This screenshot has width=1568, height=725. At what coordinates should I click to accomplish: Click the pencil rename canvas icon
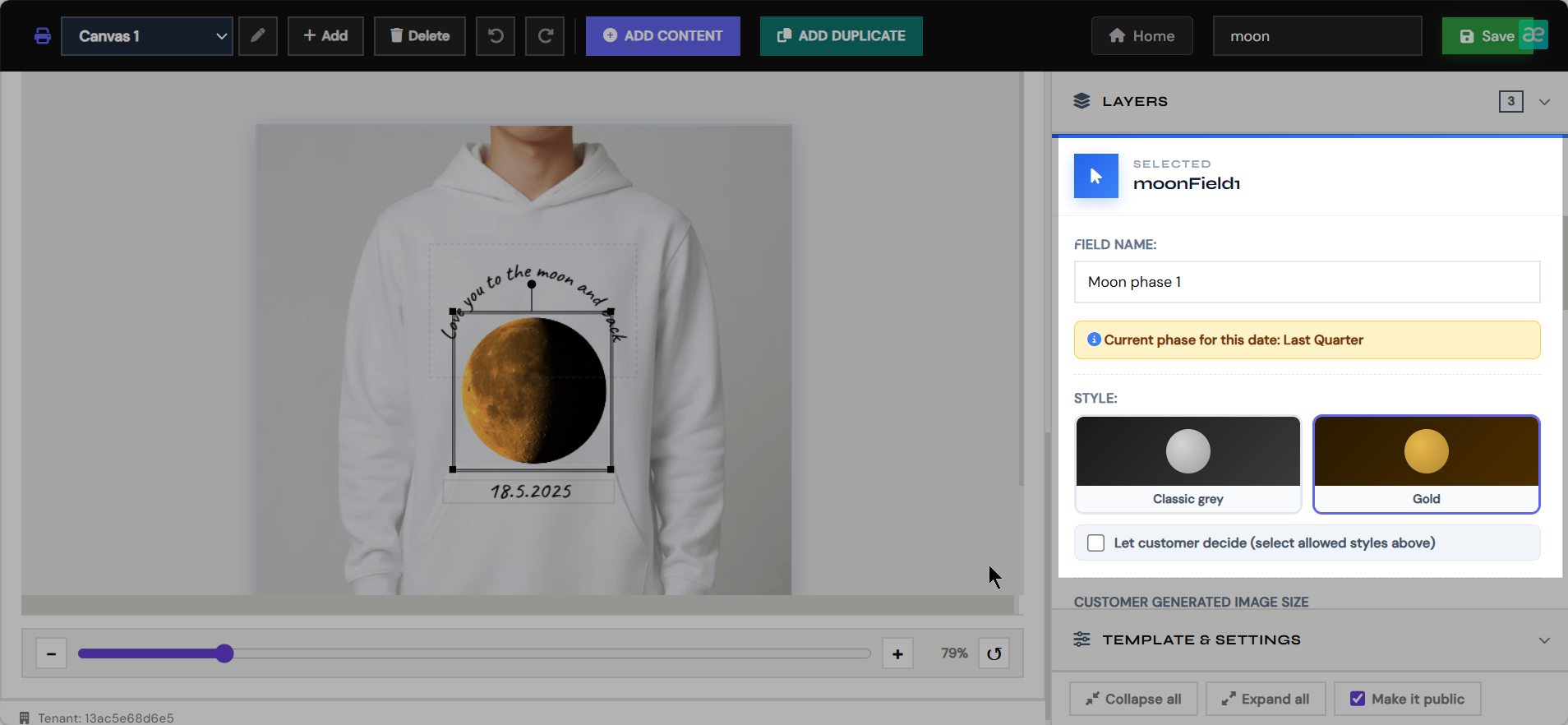click(x=258, y=36)
